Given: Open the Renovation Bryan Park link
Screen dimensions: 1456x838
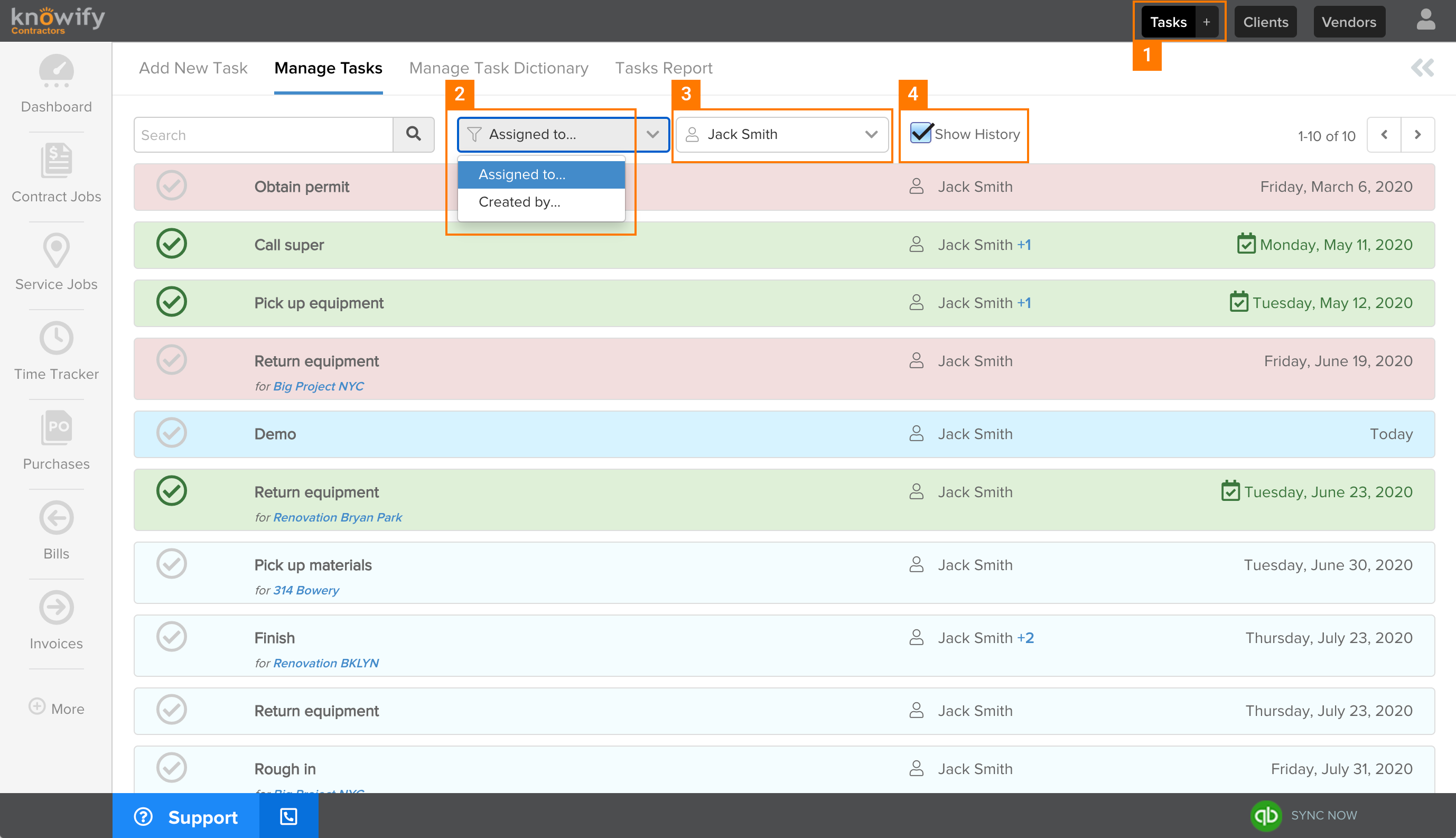Looking at the screenshot, I should tap(337, 517).
